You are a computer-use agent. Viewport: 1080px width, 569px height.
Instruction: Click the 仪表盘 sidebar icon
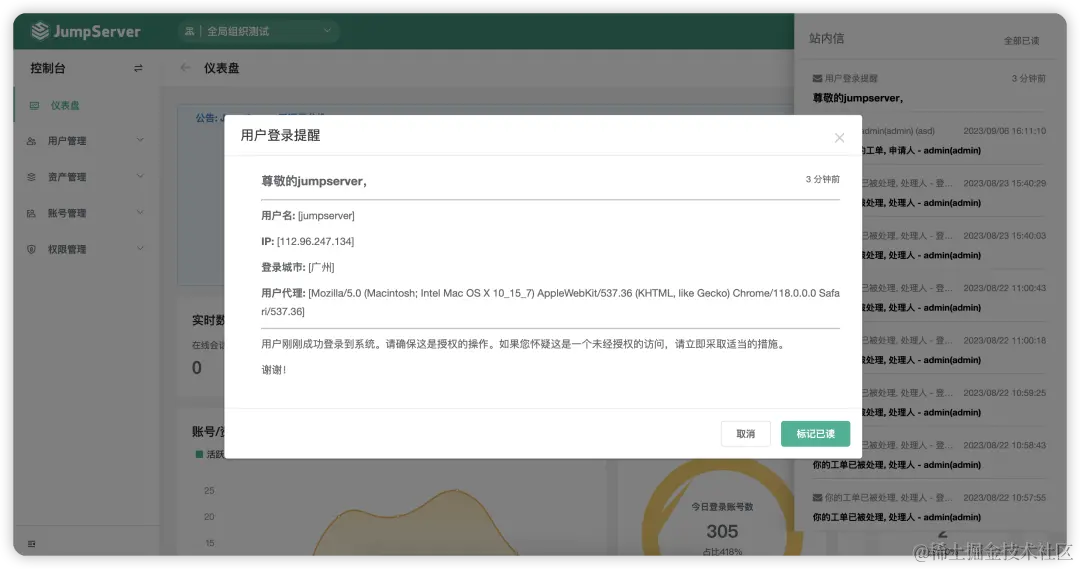tap(34, 105)
